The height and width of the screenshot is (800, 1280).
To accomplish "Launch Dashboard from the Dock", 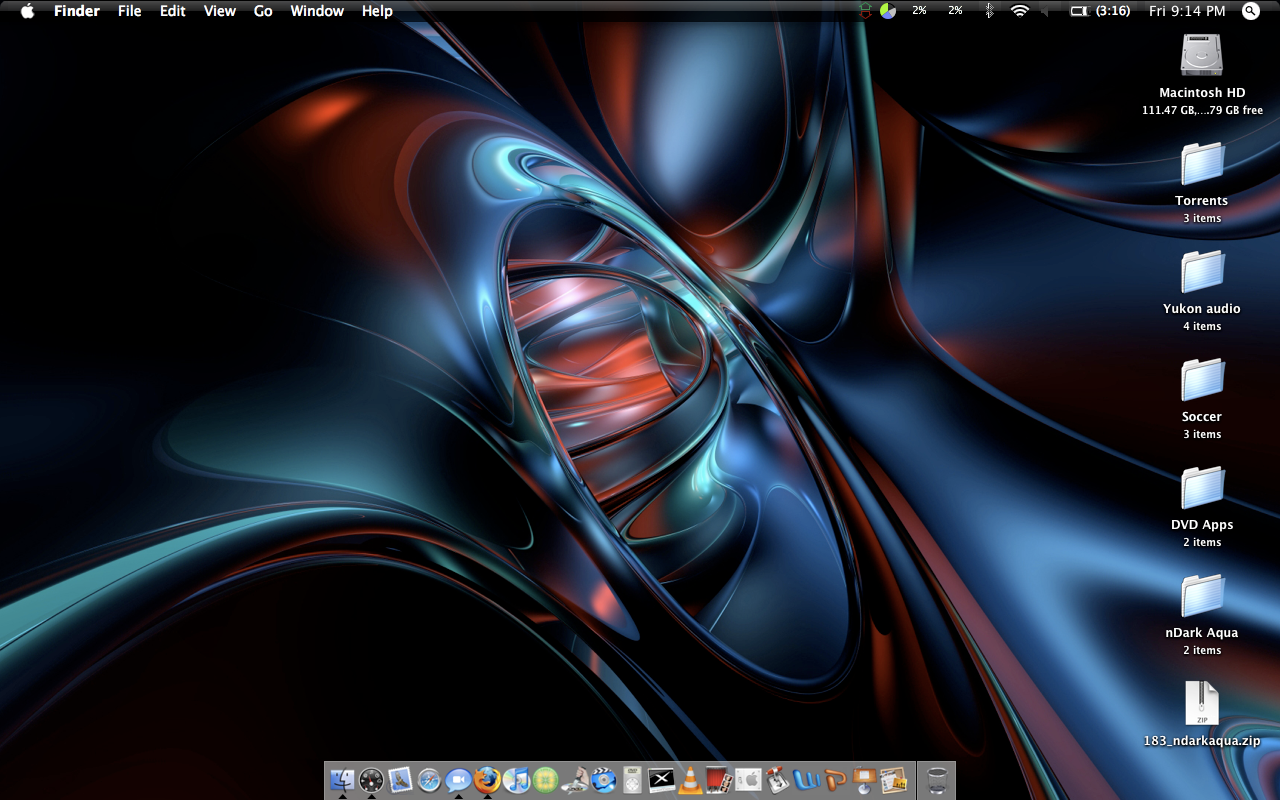I will pyautogui.click(x=371, y=779).
